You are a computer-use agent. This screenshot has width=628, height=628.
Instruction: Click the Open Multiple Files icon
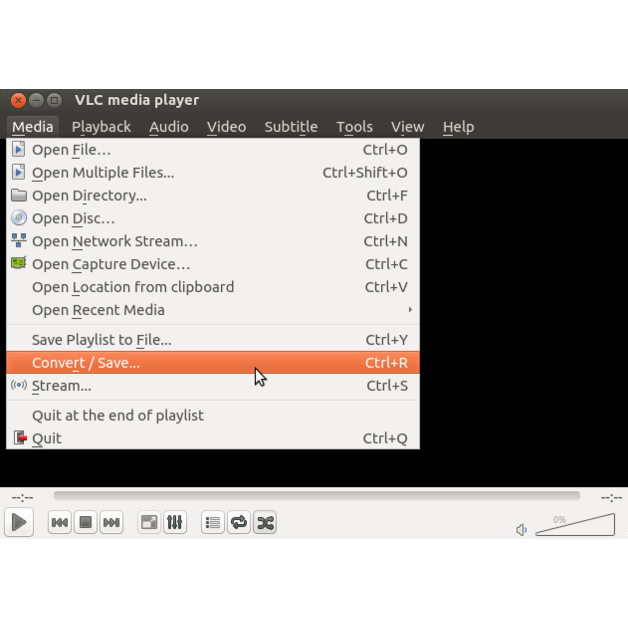pos(18,172)
